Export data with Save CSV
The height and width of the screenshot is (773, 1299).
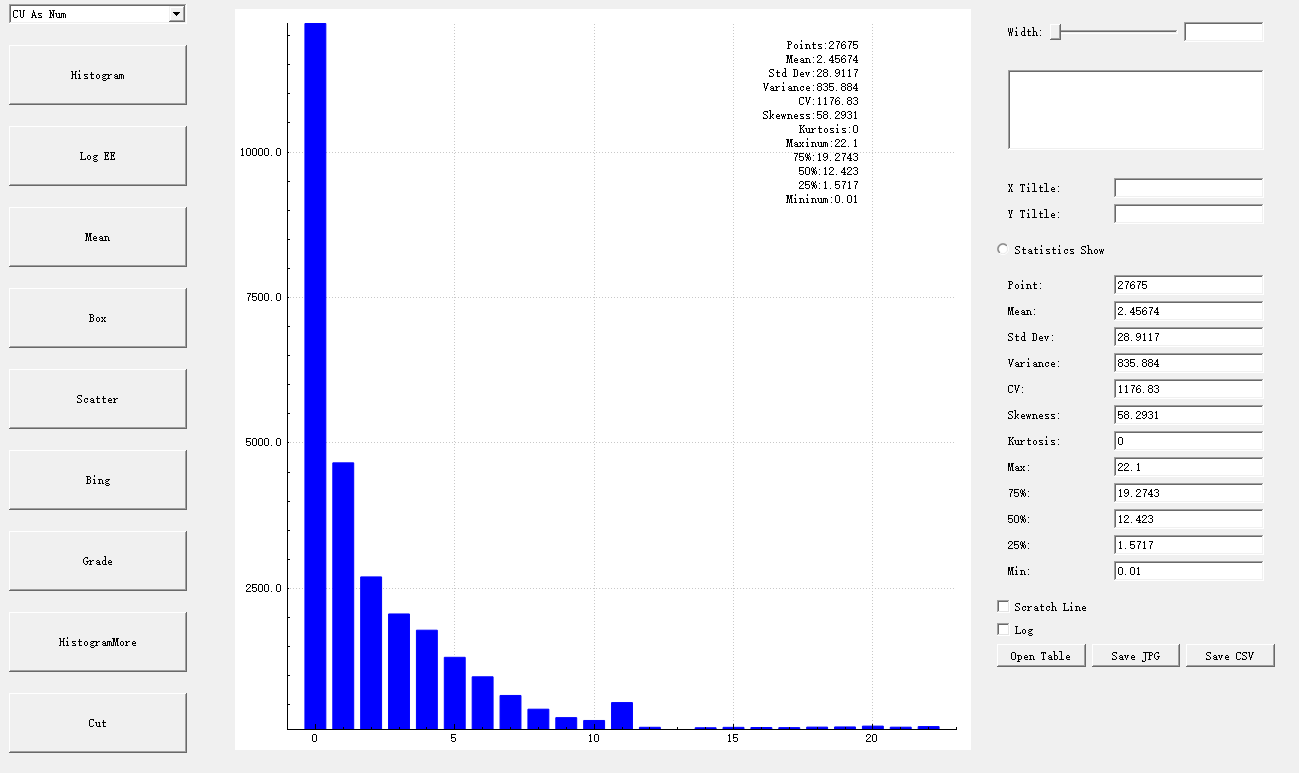pyautogui.click(x=1230, y=656)
